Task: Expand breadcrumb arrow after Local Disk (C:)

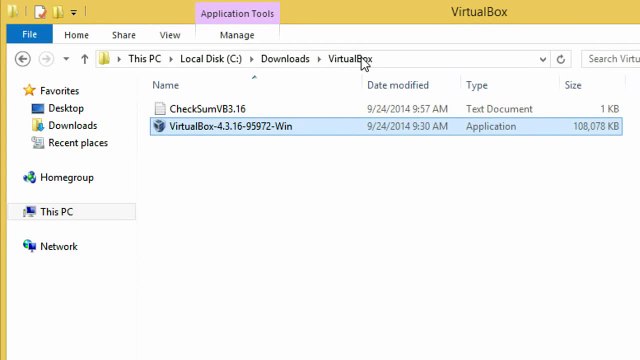Action: [252, 59]
